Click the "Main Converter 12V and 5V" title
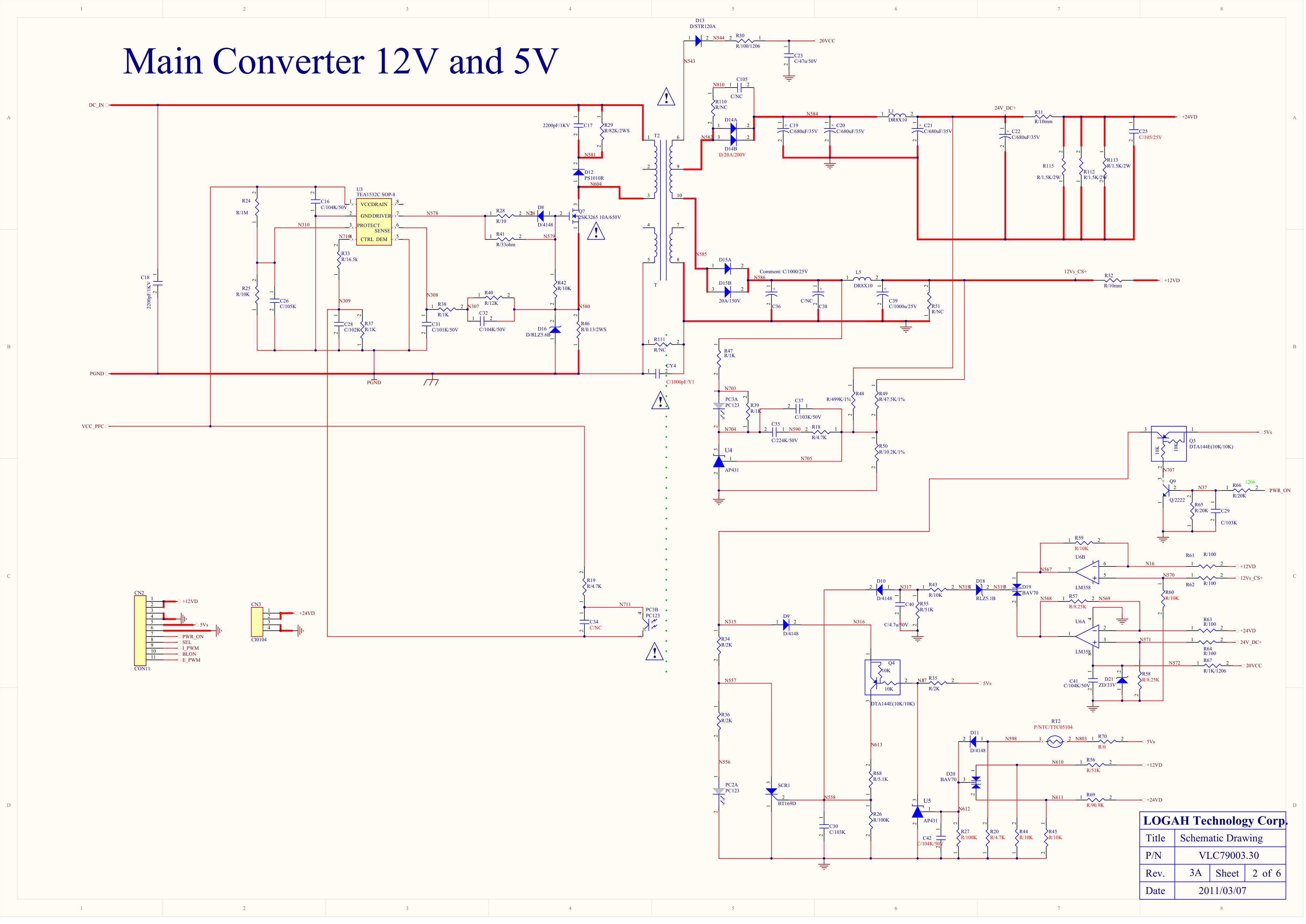1306x924 pixels. (x=341, y=62)
